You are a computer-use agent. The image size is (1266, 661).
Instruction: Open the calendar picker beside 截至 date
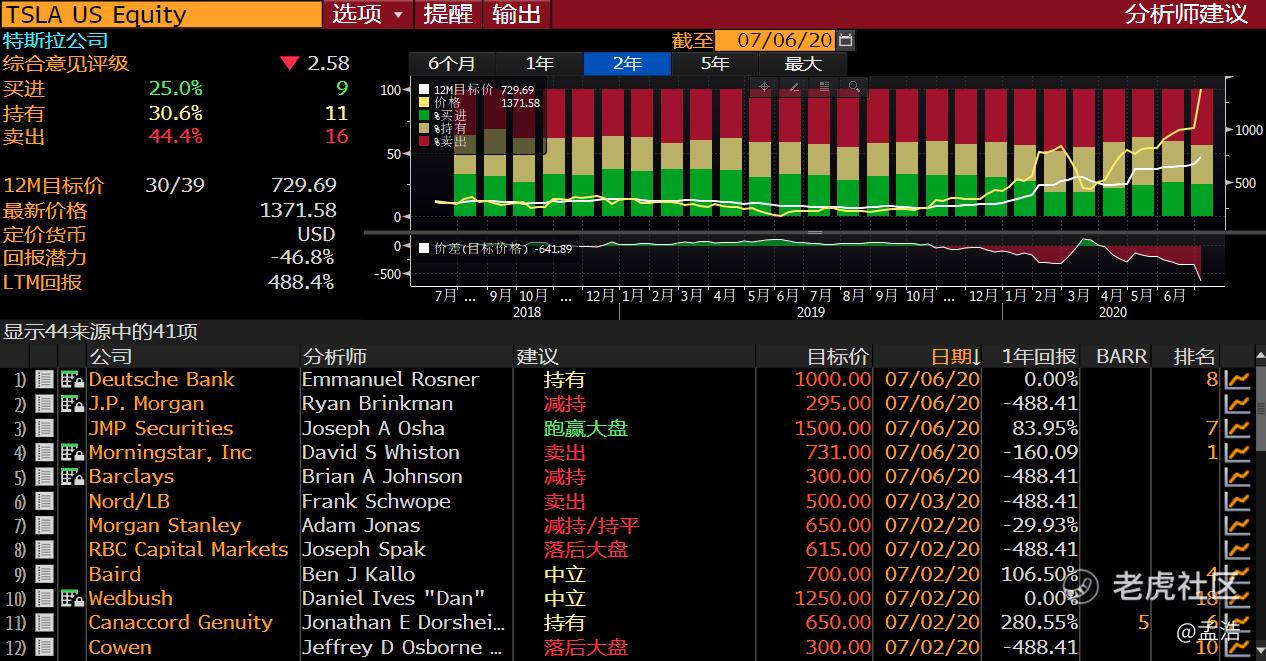tap(846, 40)
